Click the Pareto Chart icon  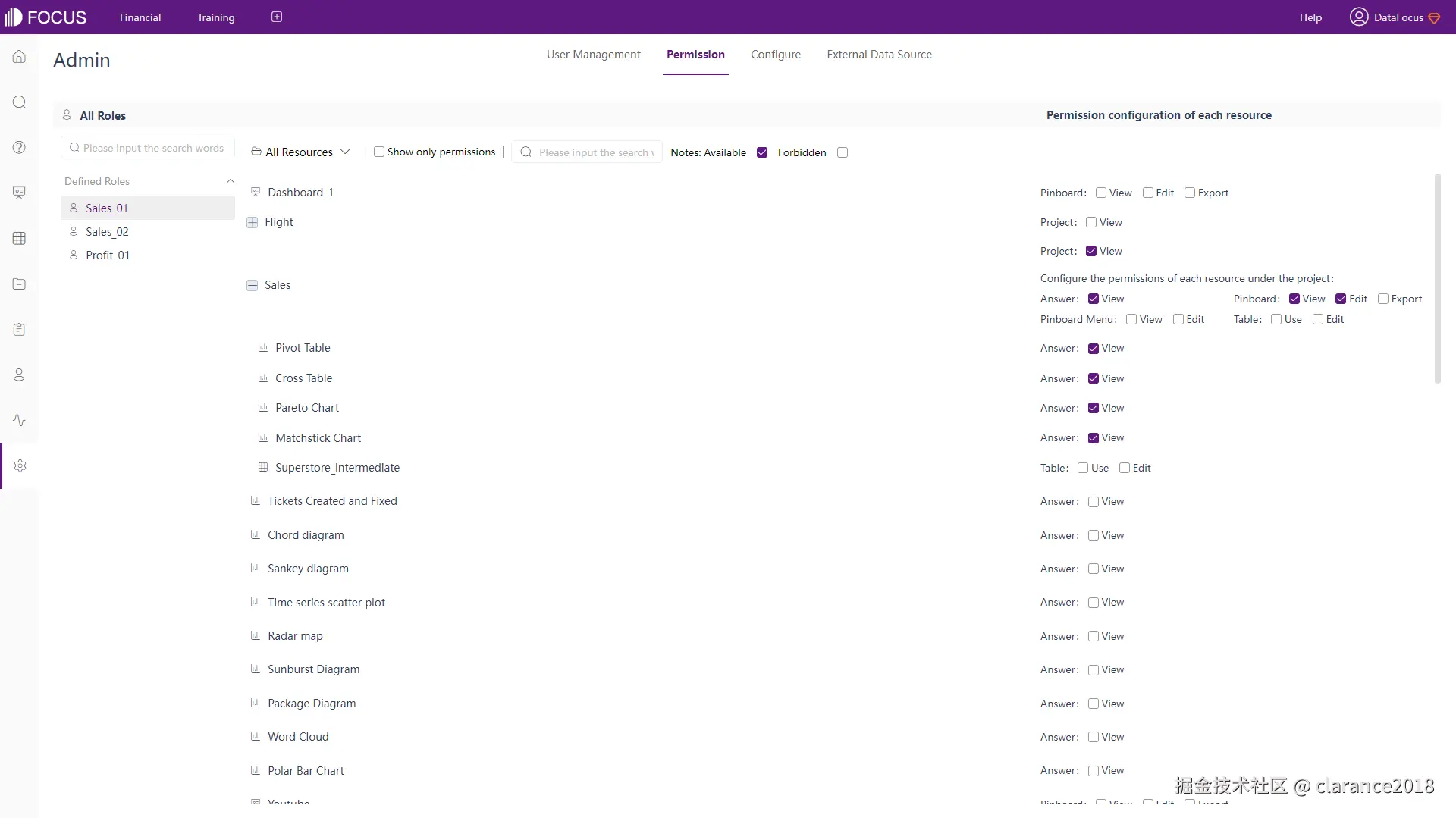pos(263,407)
